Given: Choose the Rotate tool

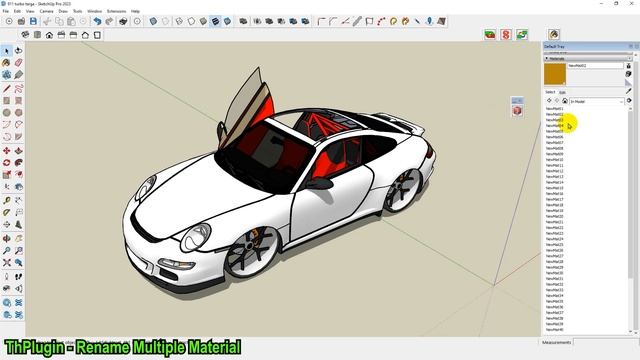Looking at the screenshot, I should [6, 163].
